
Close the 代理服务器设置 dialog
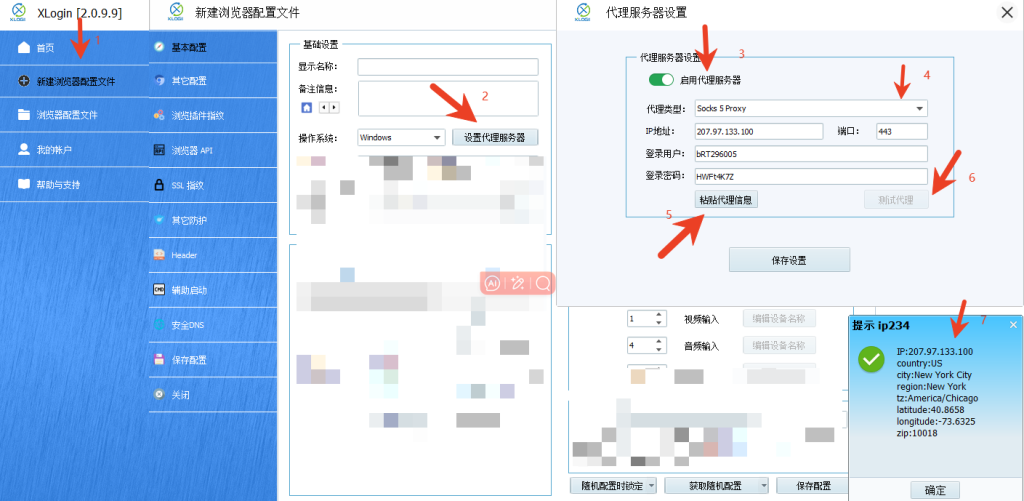coord(1007,13)
